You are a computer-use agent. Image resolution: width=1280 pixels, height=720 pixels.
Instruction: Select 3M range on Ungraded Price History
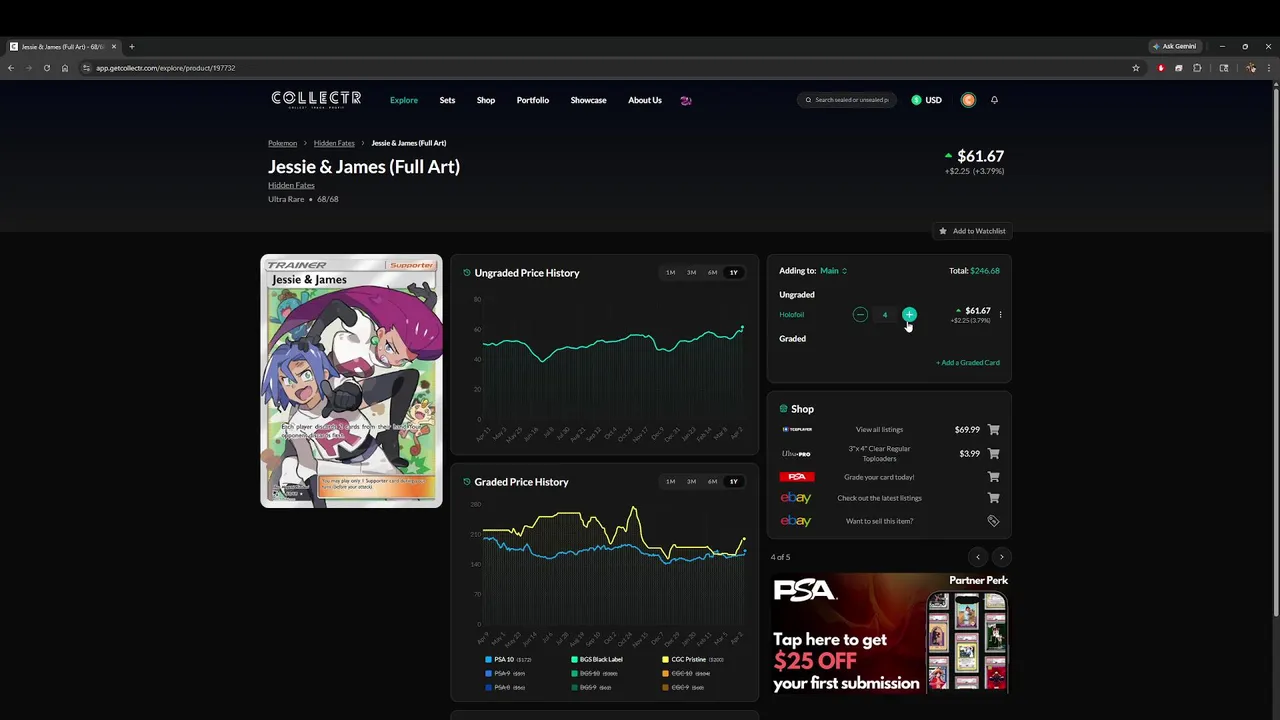[691, 272]
